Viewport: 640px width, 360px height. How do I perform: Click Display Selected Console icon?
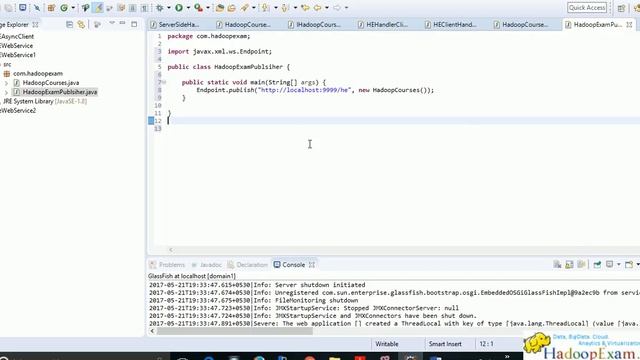(609, 264)
